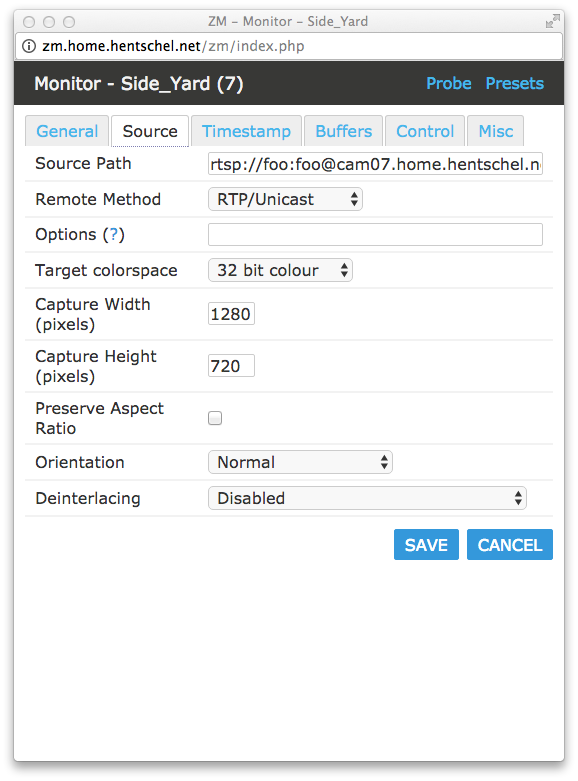Click the fullscreen arrows icon in title bar
578x781 pixels.
pyautogui.click(x=552, y=21)
